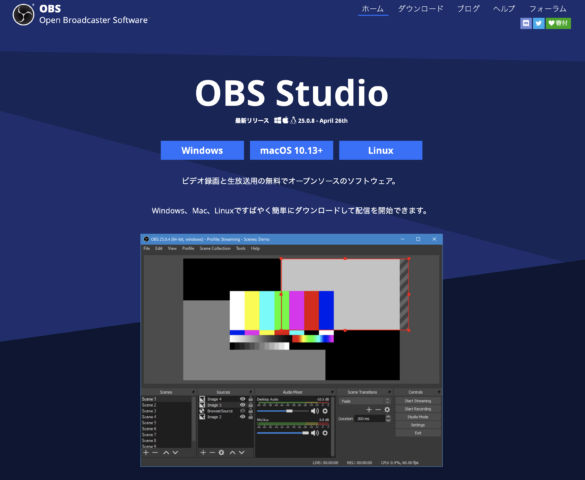The height and width of the screenshot is (480, 585).
Task: Move scene up with Scenes up arrow
Action: point(166,452)
